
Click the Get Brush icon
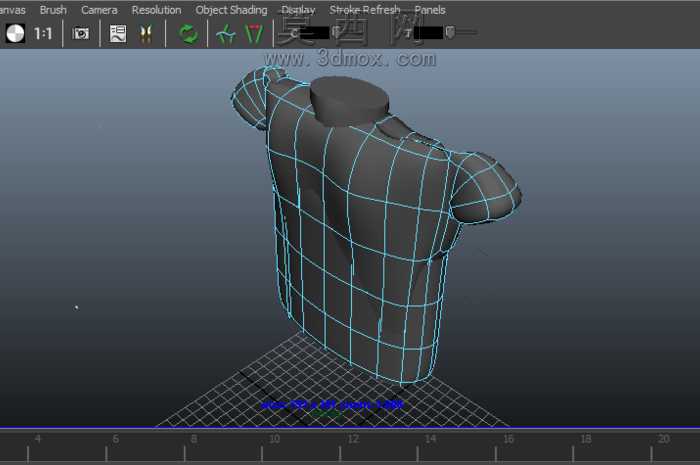(146, 33)
